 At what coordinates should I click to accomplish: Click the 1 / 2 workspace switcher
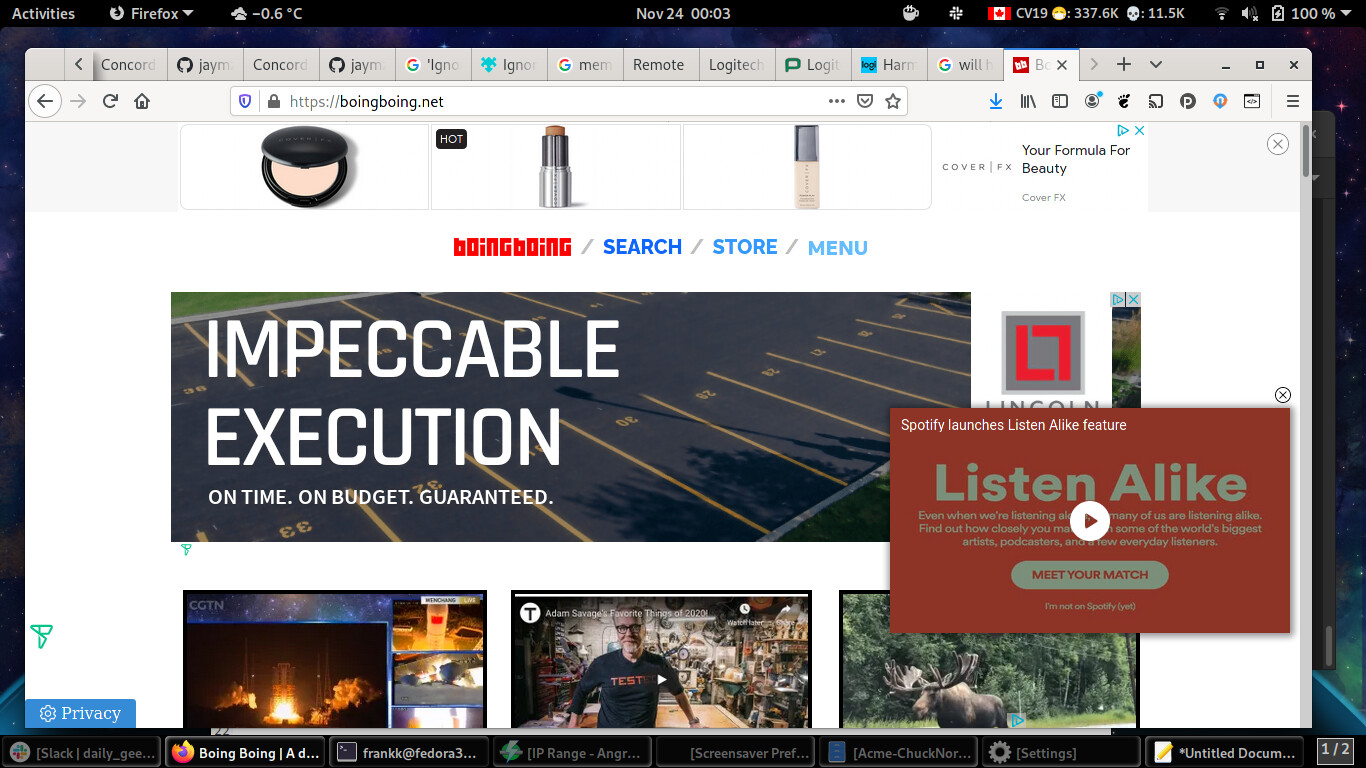(1336, 749)
